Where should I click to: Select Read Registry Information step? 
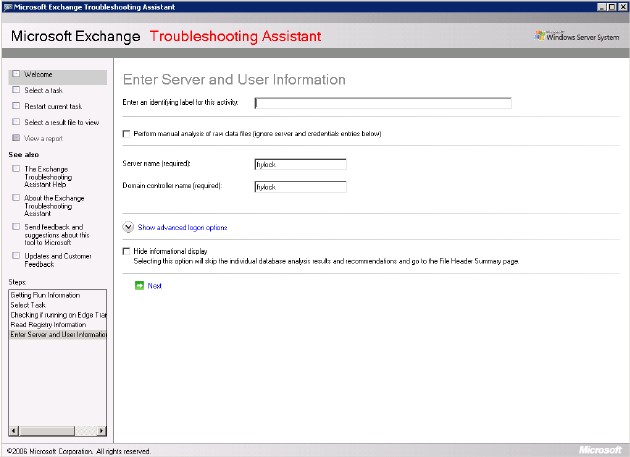(x=57, y=324)
